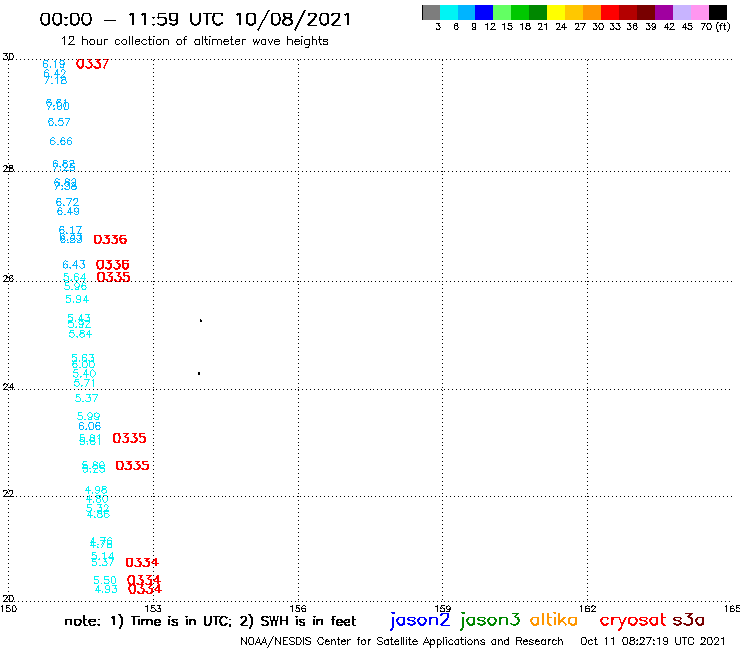This screenshot has height=650, width=740.
Task: Click the wave height value '5.94'
Action: click(77, 299)
